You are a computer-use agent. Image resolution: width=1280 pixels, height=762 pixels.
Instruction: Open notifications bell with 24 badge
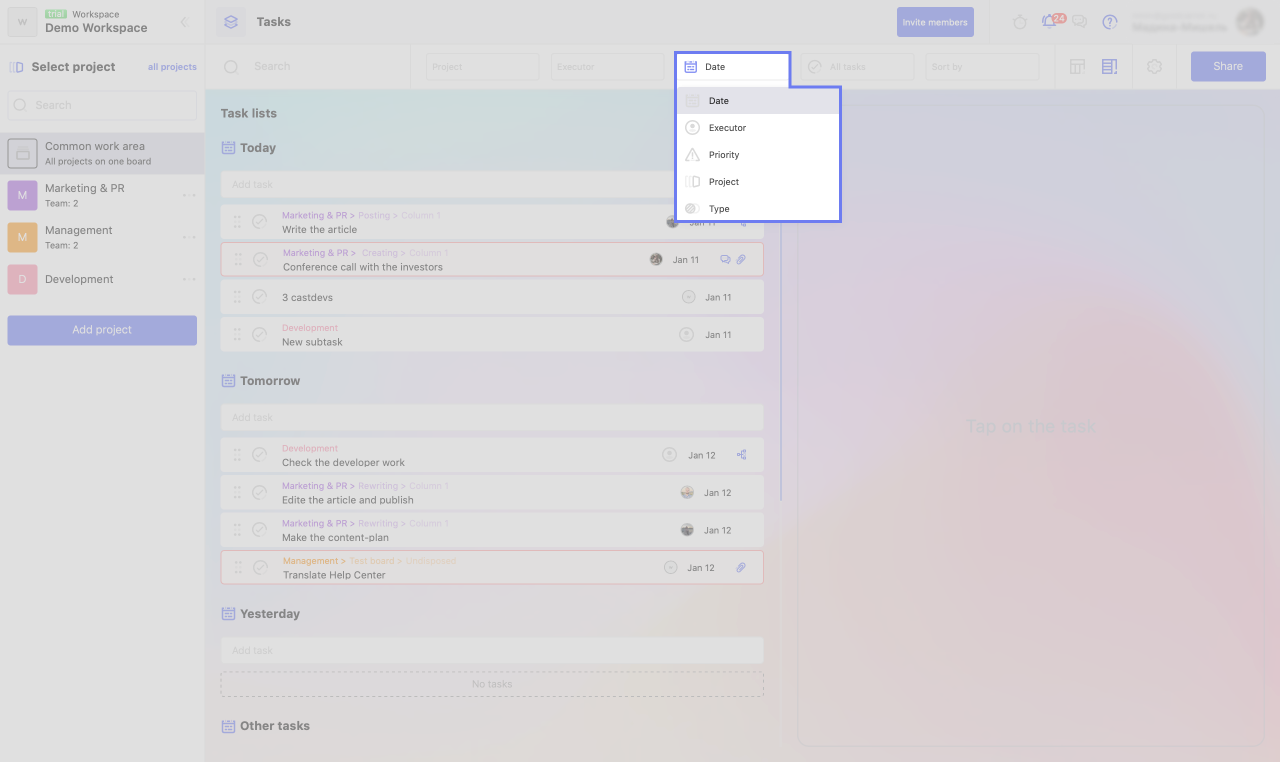1049,22
